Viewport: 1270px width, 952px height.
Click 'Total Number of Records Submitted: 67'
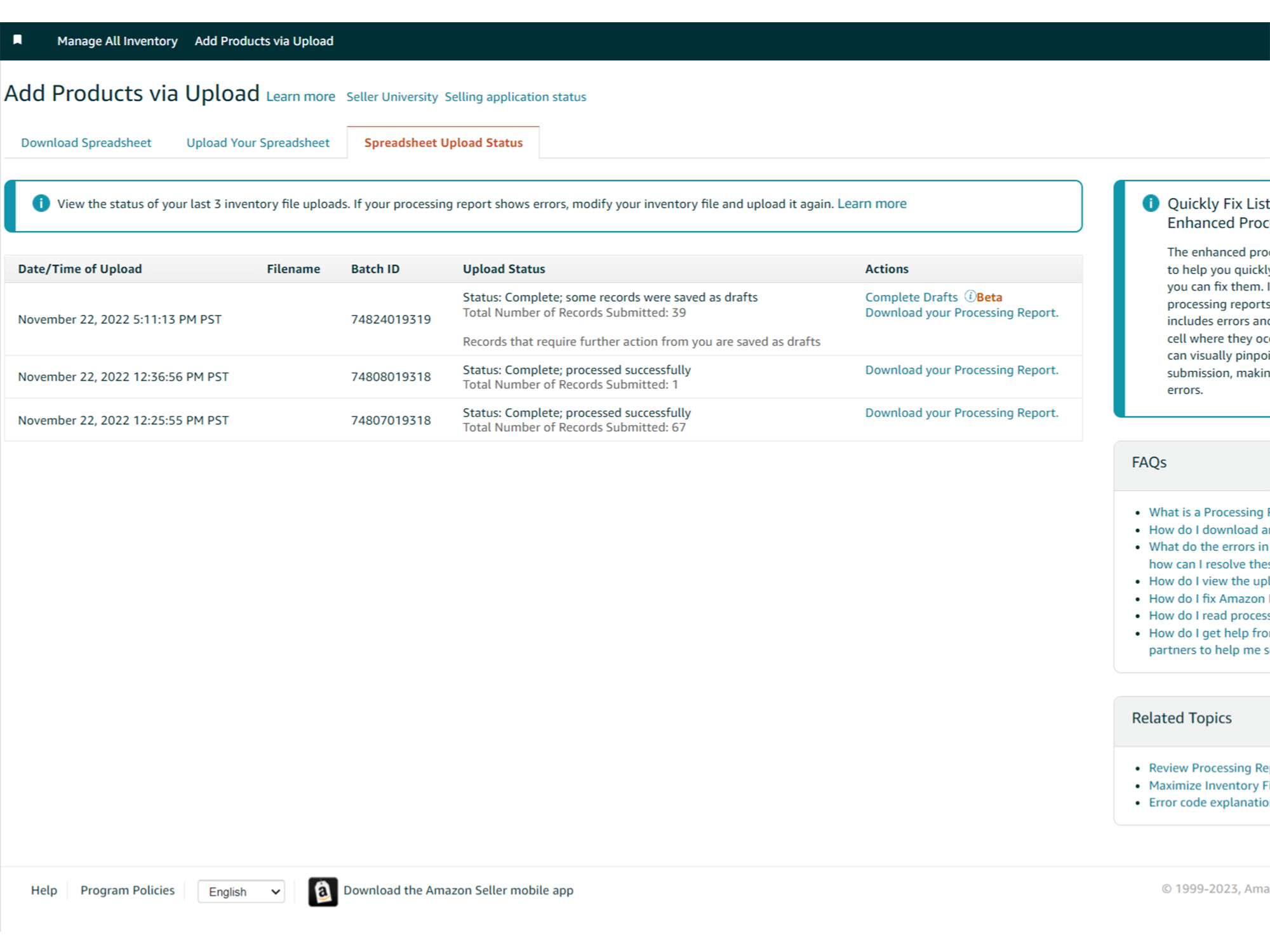[574, 427]
